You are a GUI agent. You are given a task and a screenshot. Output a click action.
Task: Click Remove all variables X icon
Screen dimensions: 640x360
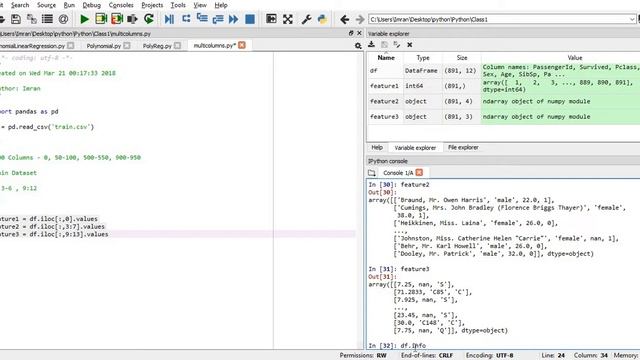point(409,44)
